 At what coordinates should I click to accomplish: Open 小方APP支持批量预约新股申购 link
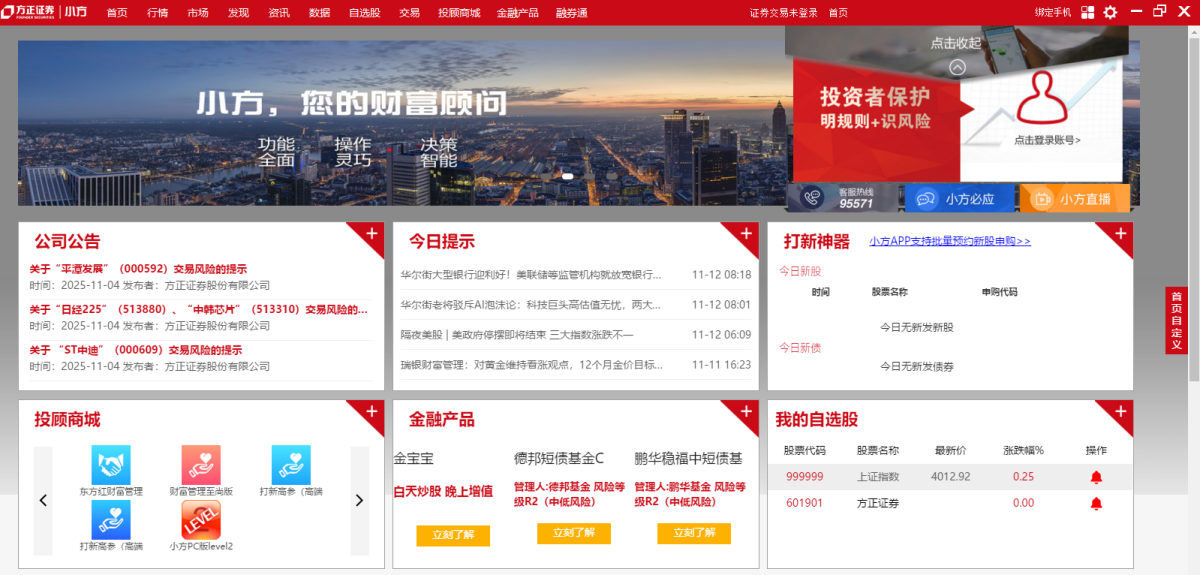click(x=949, y=241)
